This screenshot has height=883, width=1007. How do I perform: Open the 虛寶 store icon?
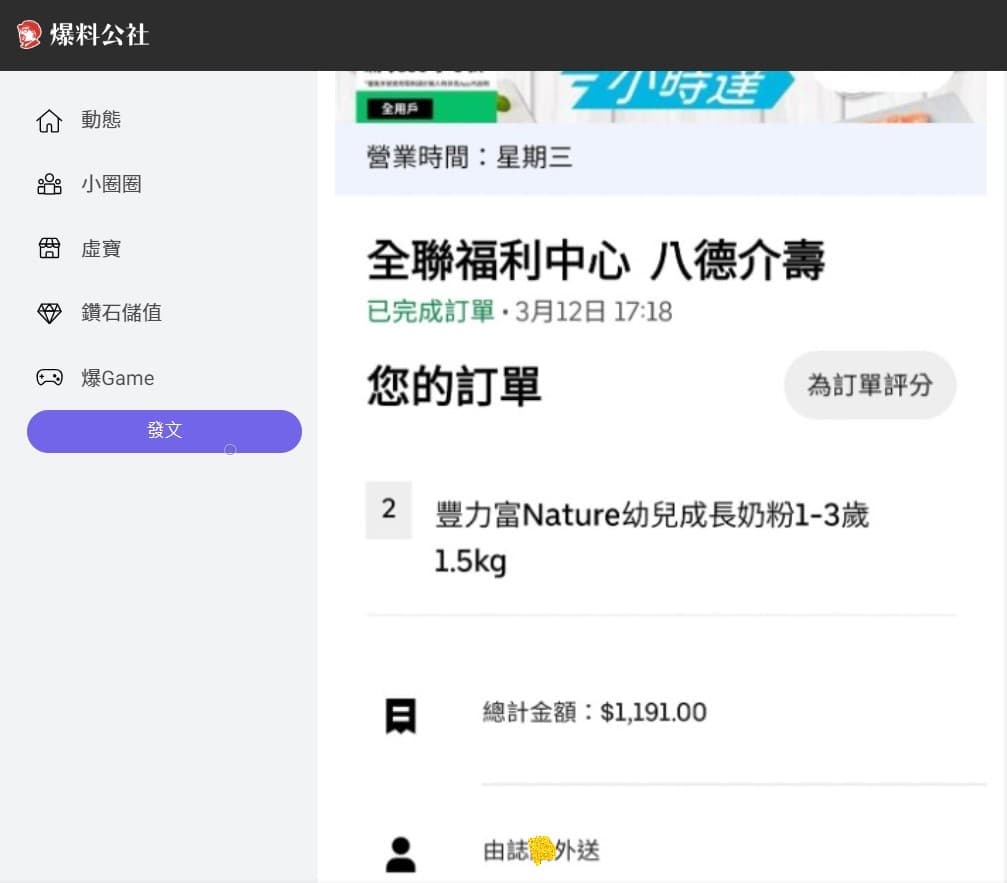click(x=49, y=249)
